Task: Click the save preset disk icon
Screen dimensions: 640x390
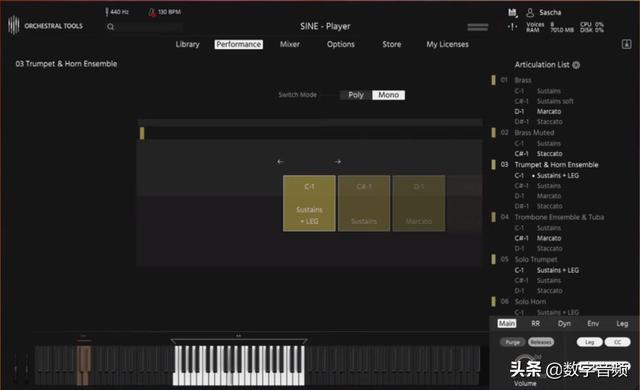Action: pos(512,13)
